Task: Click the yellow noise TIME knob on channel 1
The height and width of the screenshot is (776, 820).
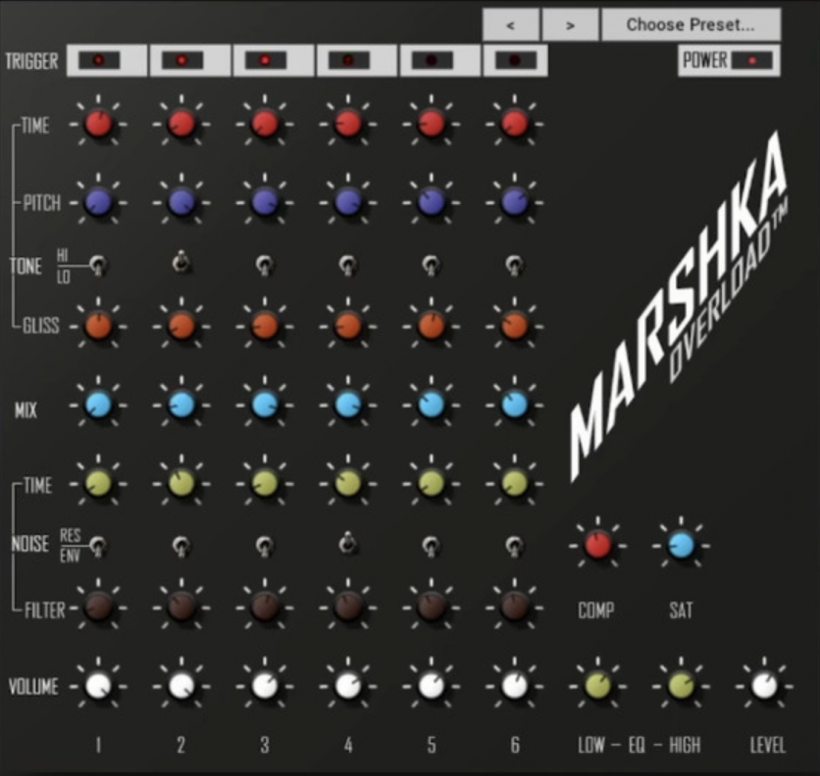Action: (x=98, y=483)
